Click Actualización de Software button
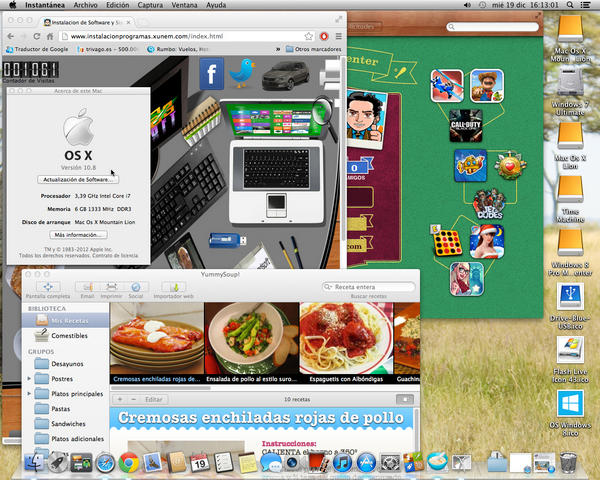The height and width of the screenshot is (480, 600). [x=78, y=180]
